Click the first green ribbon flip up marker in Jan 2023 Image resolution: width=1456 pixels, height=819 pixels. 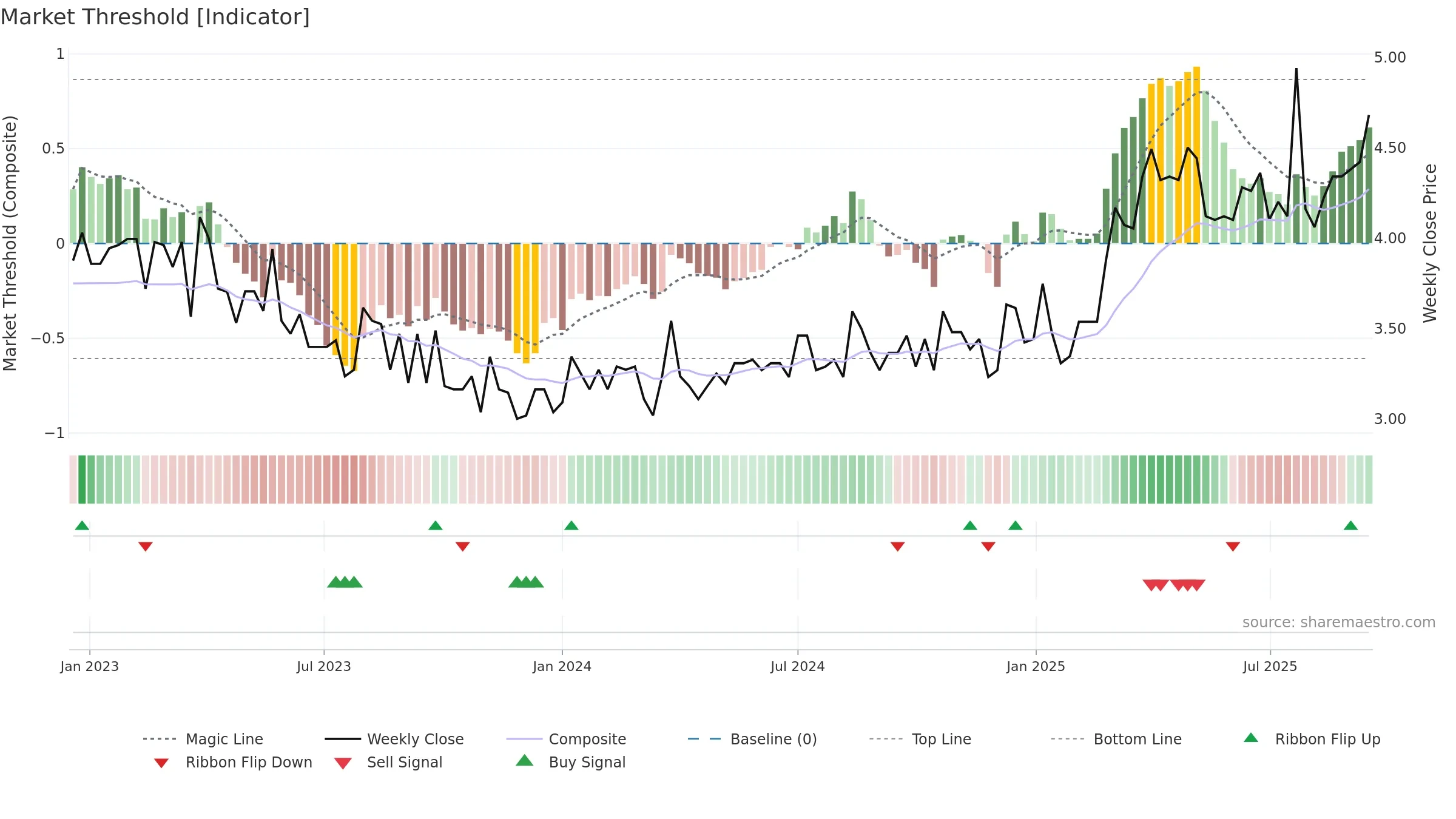(82, 525)
